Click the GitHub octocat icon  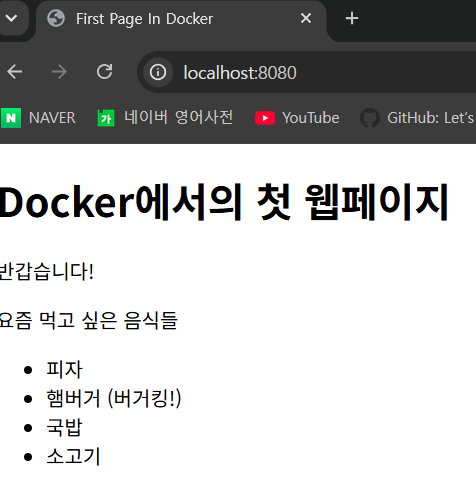point(370,118)
